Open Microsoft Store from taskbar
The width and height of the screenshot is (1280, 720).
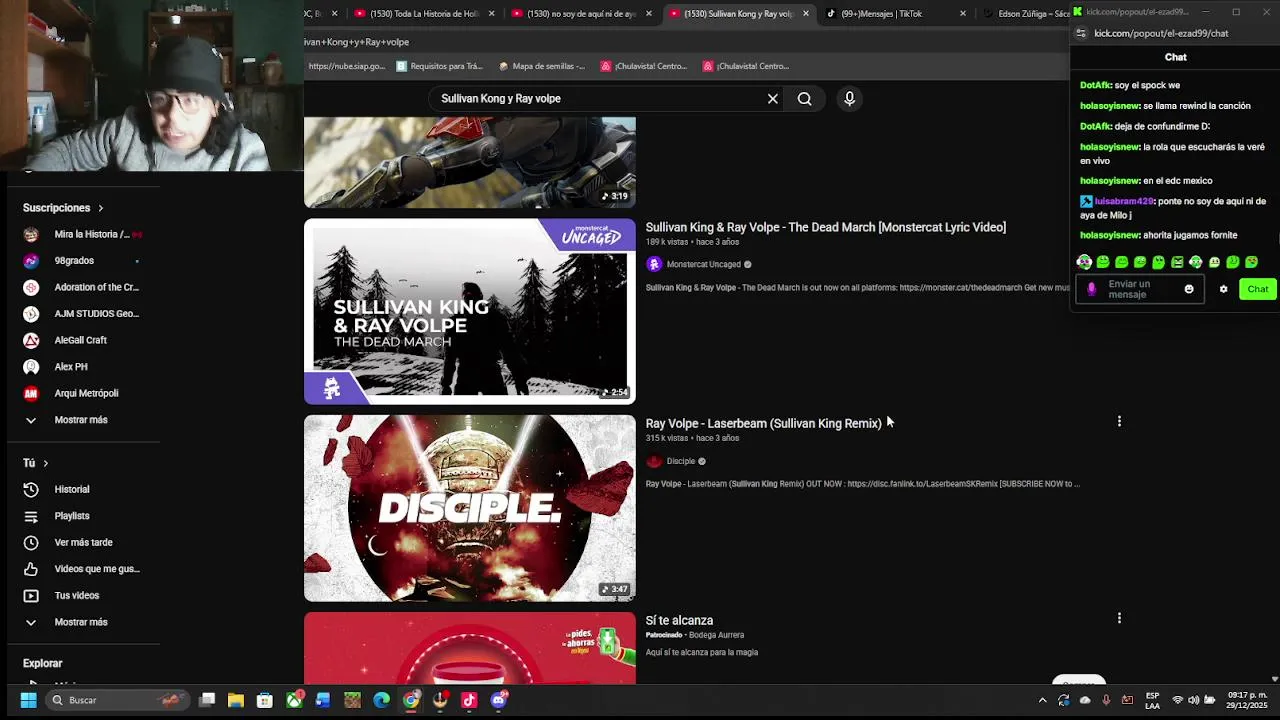click(265, 700)
